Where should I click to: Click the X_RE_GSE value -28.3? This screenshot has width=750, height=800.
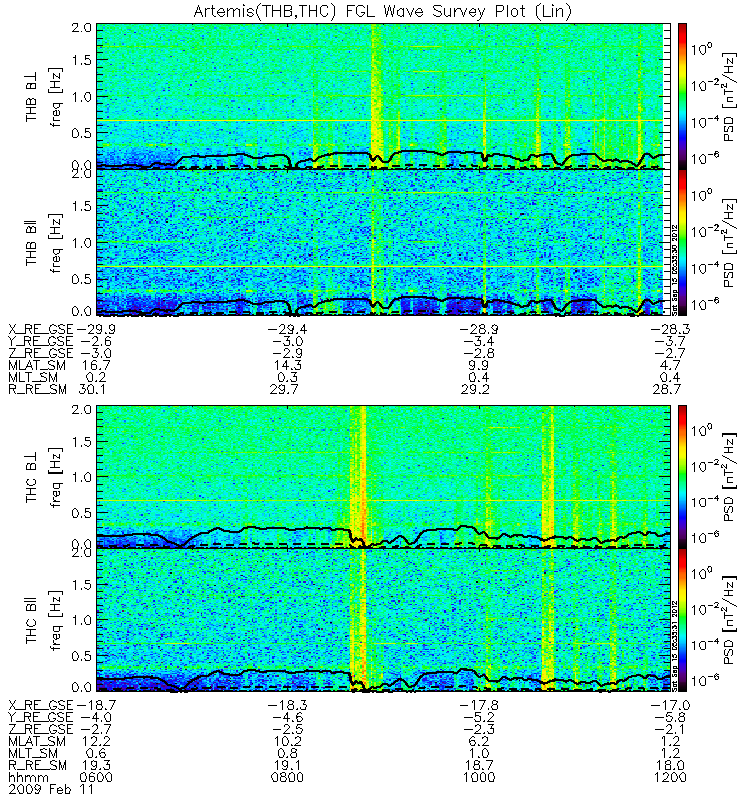pos(670,329)
